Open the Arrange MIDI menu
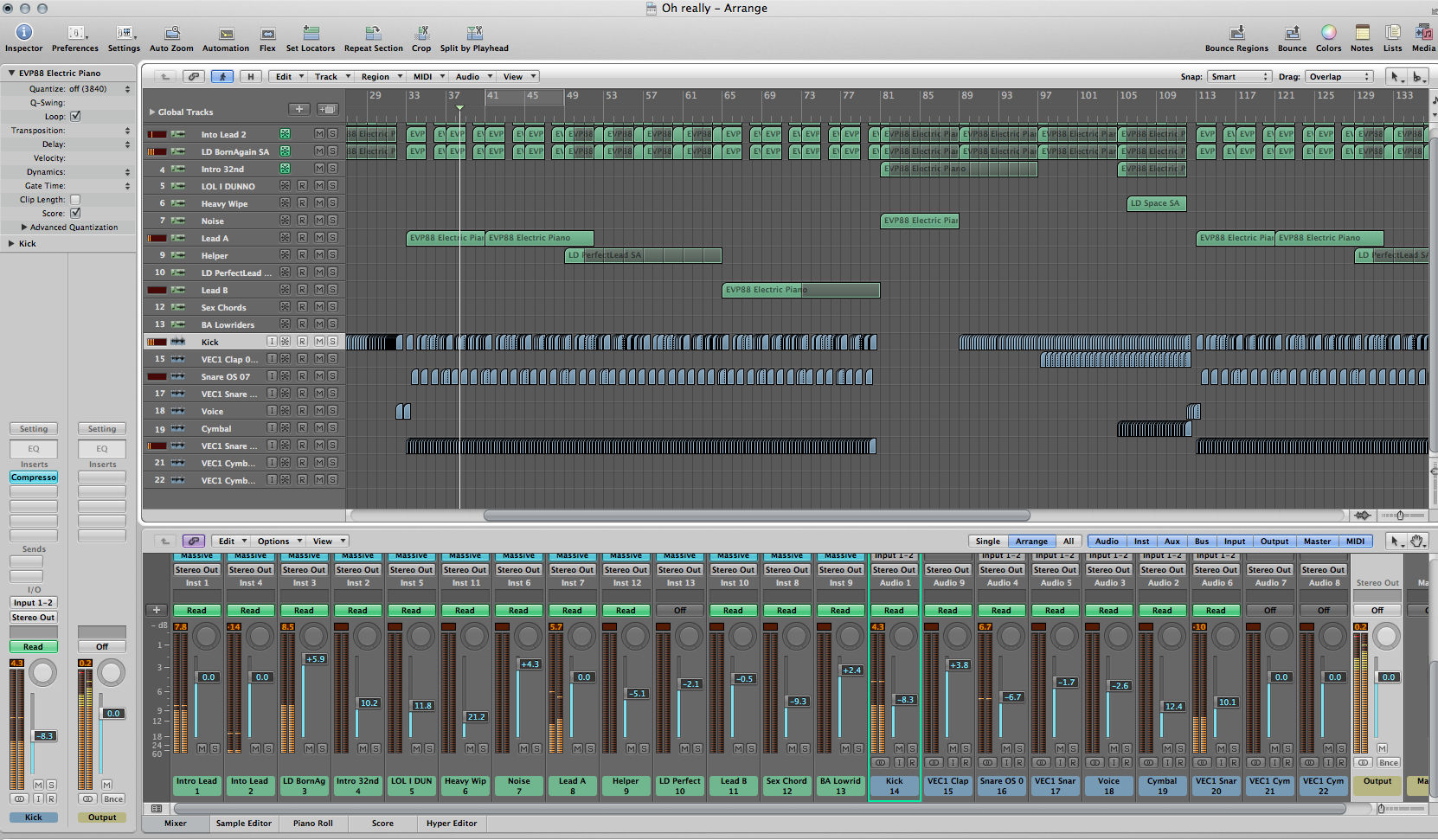Image resolution: width=1438 pixels, height=840 pixels. tap(428, 76)
